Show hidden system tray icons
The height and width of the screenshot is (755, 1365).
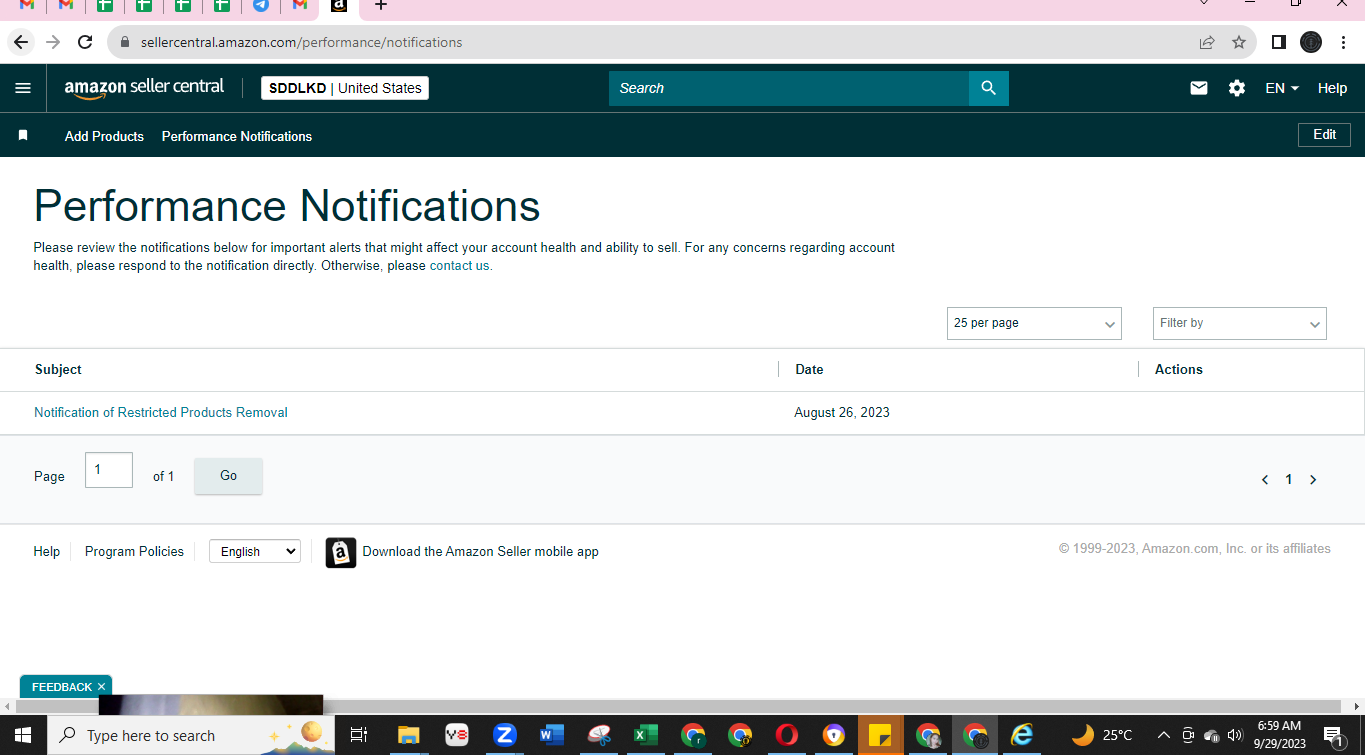(1163, 735)
